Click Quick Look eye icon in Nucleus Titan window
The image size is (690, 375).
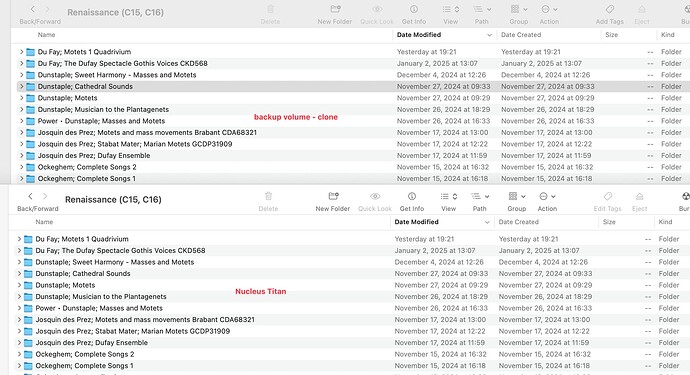coord(375,196)
